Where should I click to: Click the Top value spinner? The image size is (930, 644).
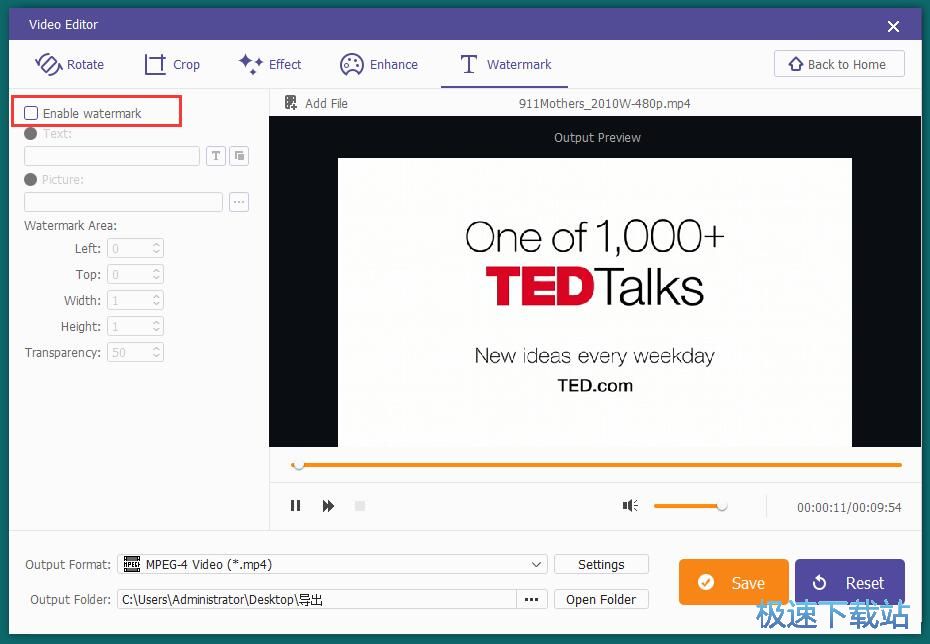click(135, 275)
